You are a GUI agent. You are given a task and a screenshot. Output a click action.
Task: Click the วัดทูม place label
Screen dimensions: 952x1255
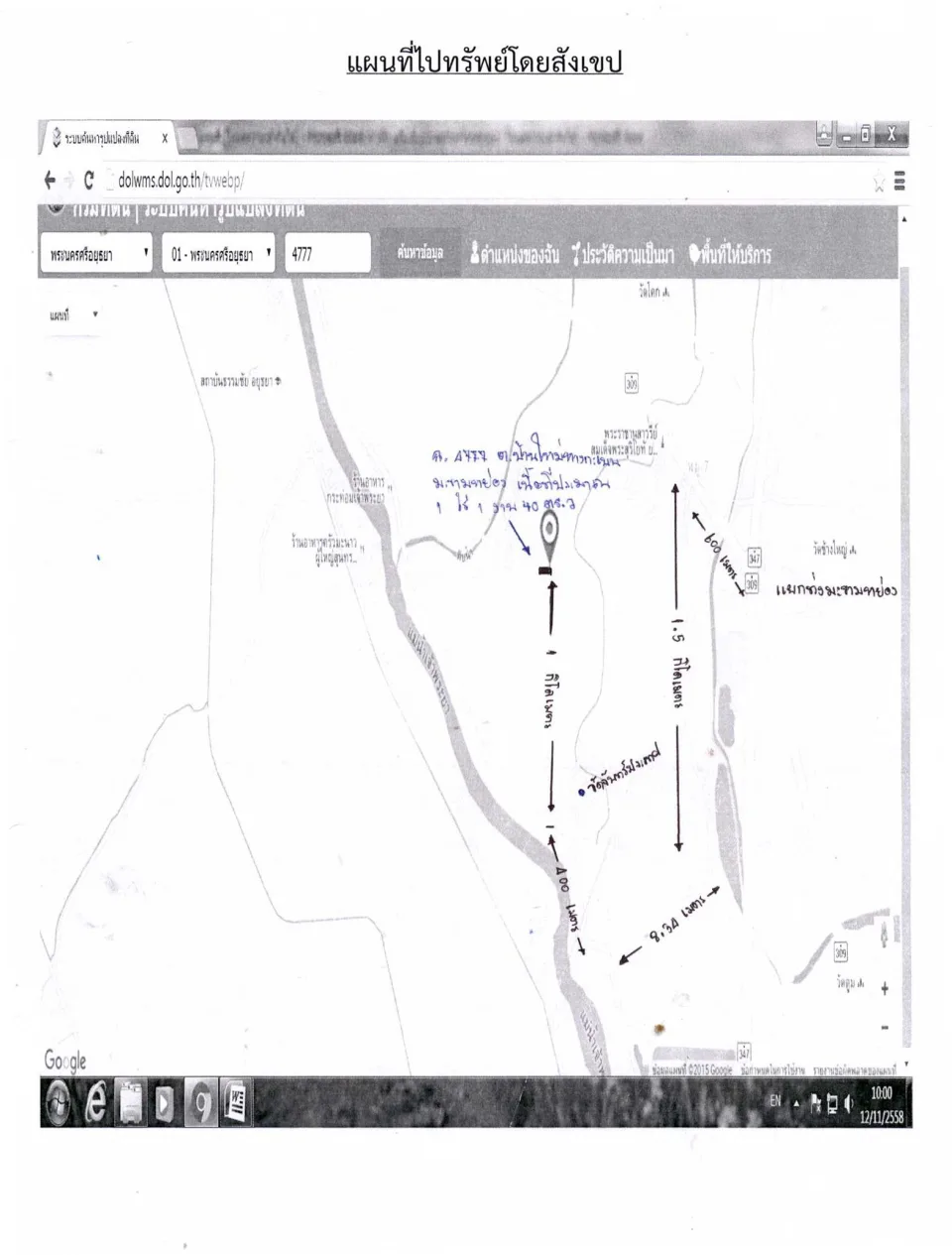851,983
